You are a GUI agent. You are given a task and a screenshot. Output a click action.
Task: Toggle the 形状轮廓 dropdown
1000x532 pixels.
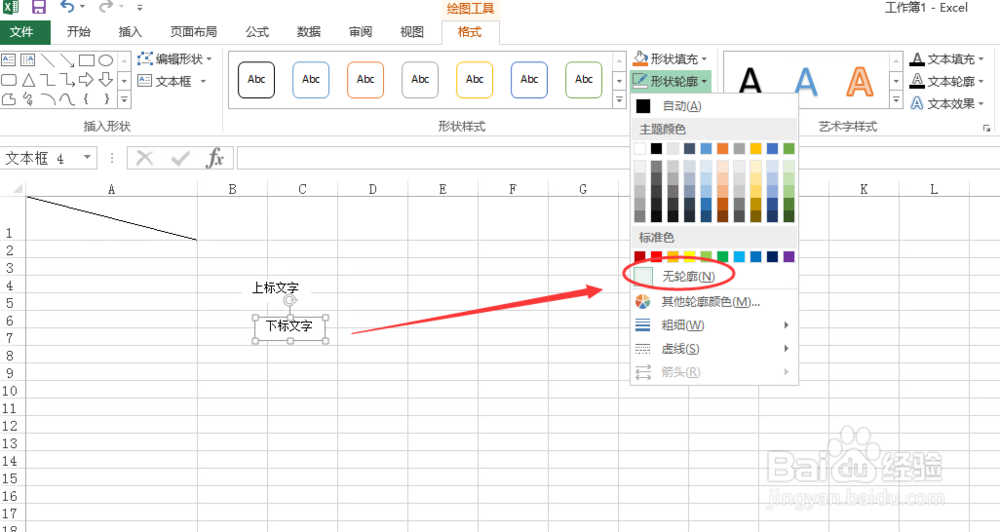click(670, 82)
